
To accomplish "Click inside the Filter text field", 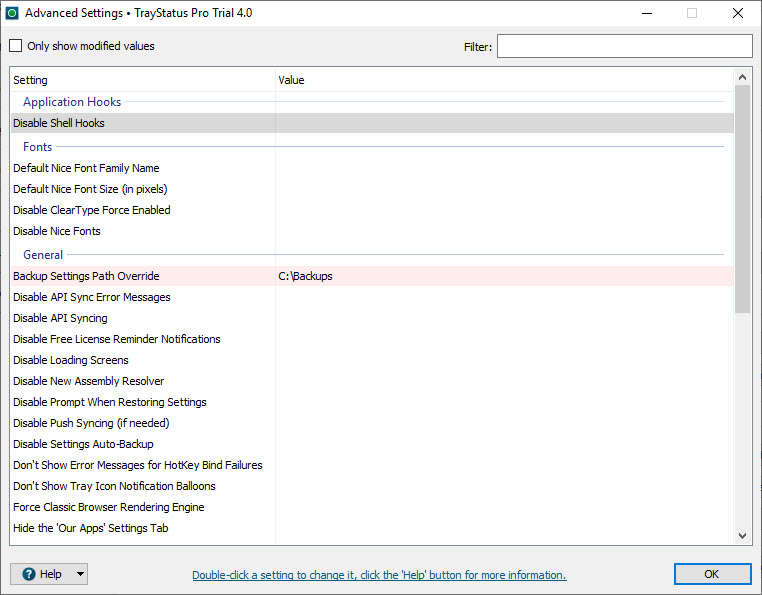I will pyautogui.click(x=624, y=46).
